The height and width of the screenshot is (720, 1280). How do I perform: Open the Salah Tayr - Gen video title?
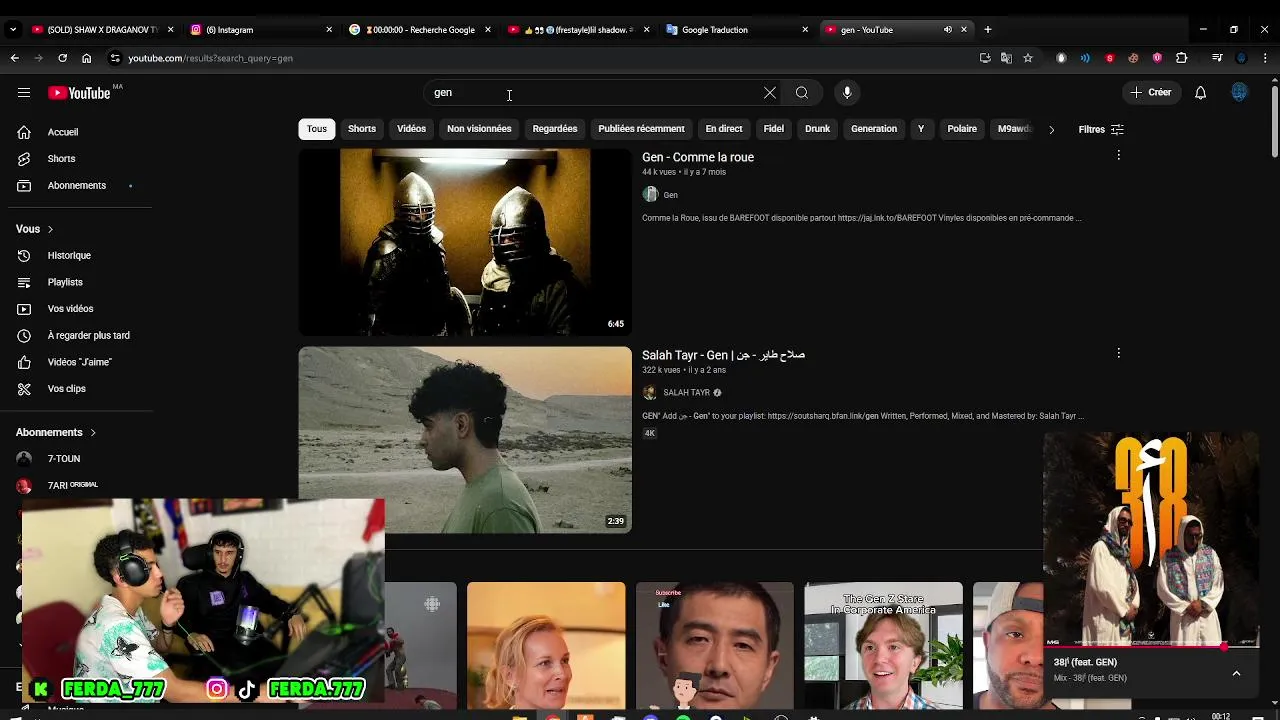723,355
